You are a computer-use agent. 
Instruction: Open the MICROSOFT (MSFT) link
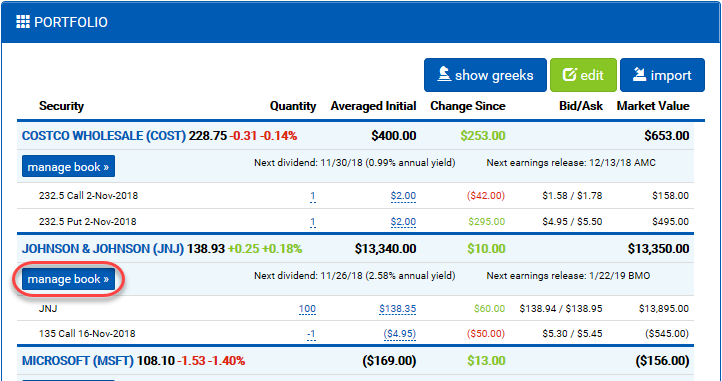[x=78, y=361]
